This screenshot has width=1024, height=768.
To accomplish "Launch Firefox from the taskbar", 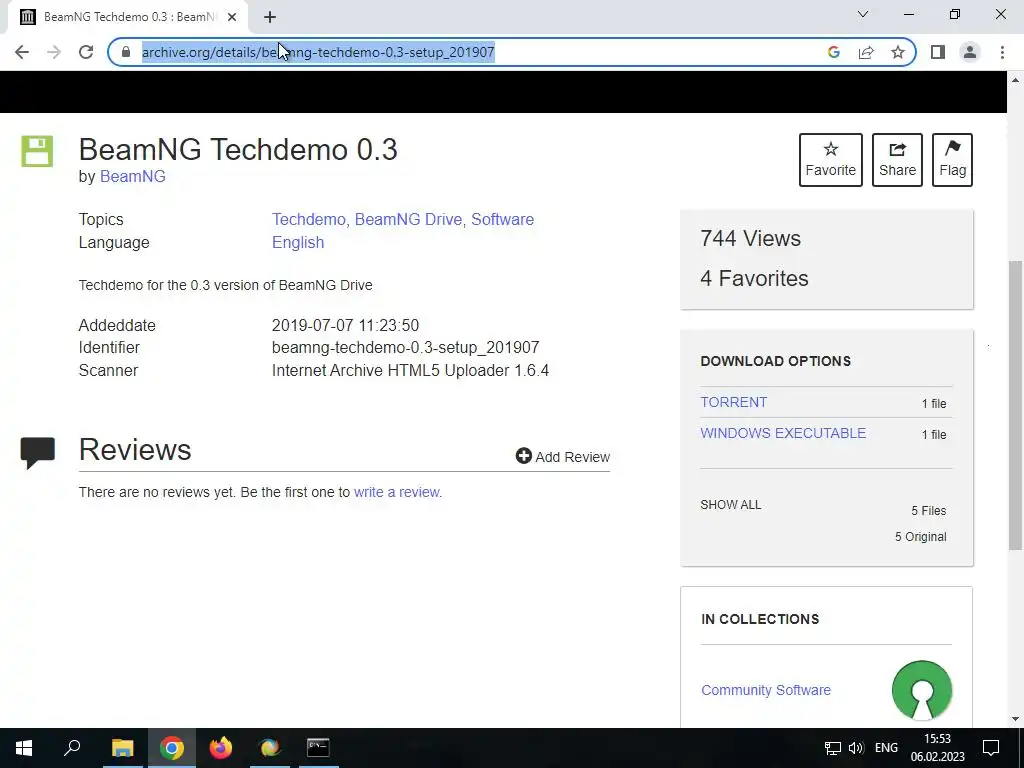I will click(x=221, y=748).
